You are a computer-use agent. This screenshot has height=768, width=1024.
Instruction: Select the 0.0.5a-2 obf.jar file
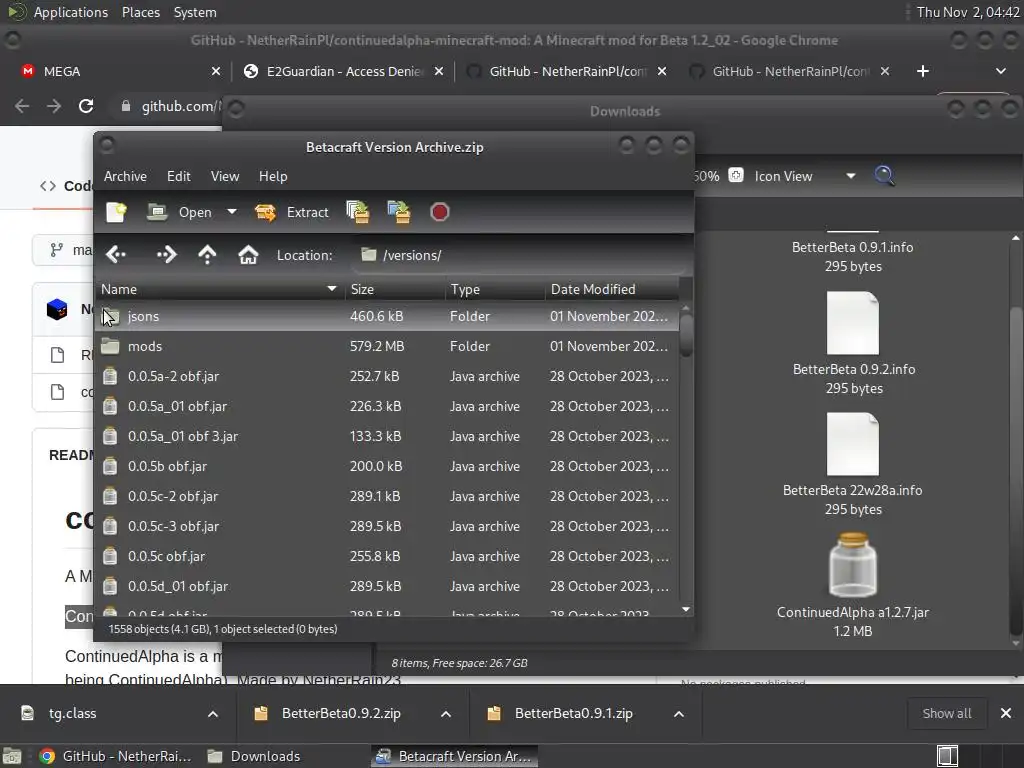(x=387, y=376)
